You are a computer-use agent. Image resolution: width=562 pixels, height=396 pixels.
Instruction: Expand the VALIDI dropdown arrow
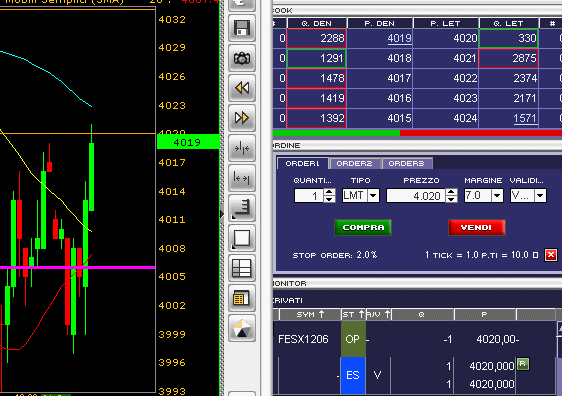(x=540, y=196)
